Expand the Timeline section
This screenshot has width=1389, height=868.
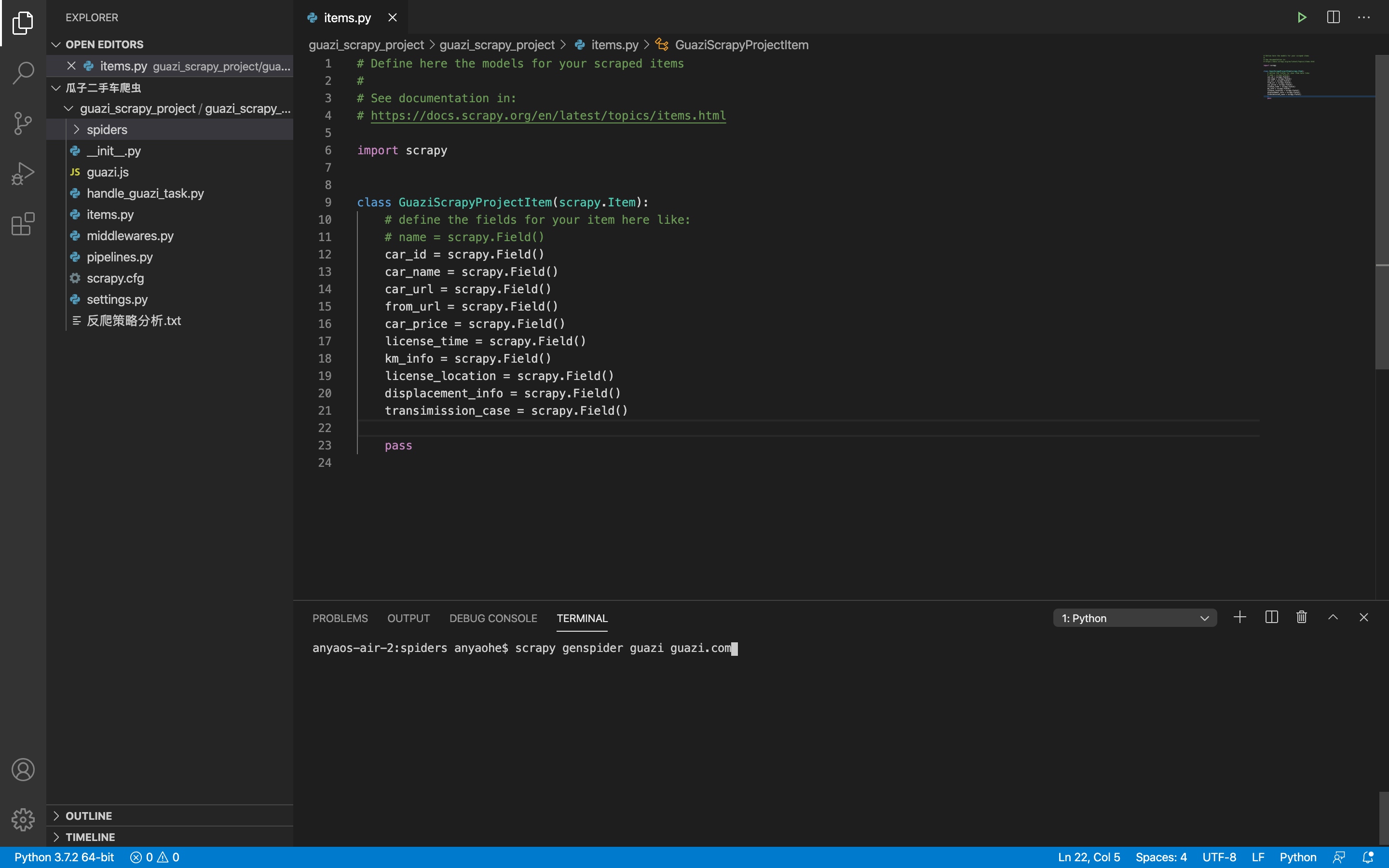[169, 837]
